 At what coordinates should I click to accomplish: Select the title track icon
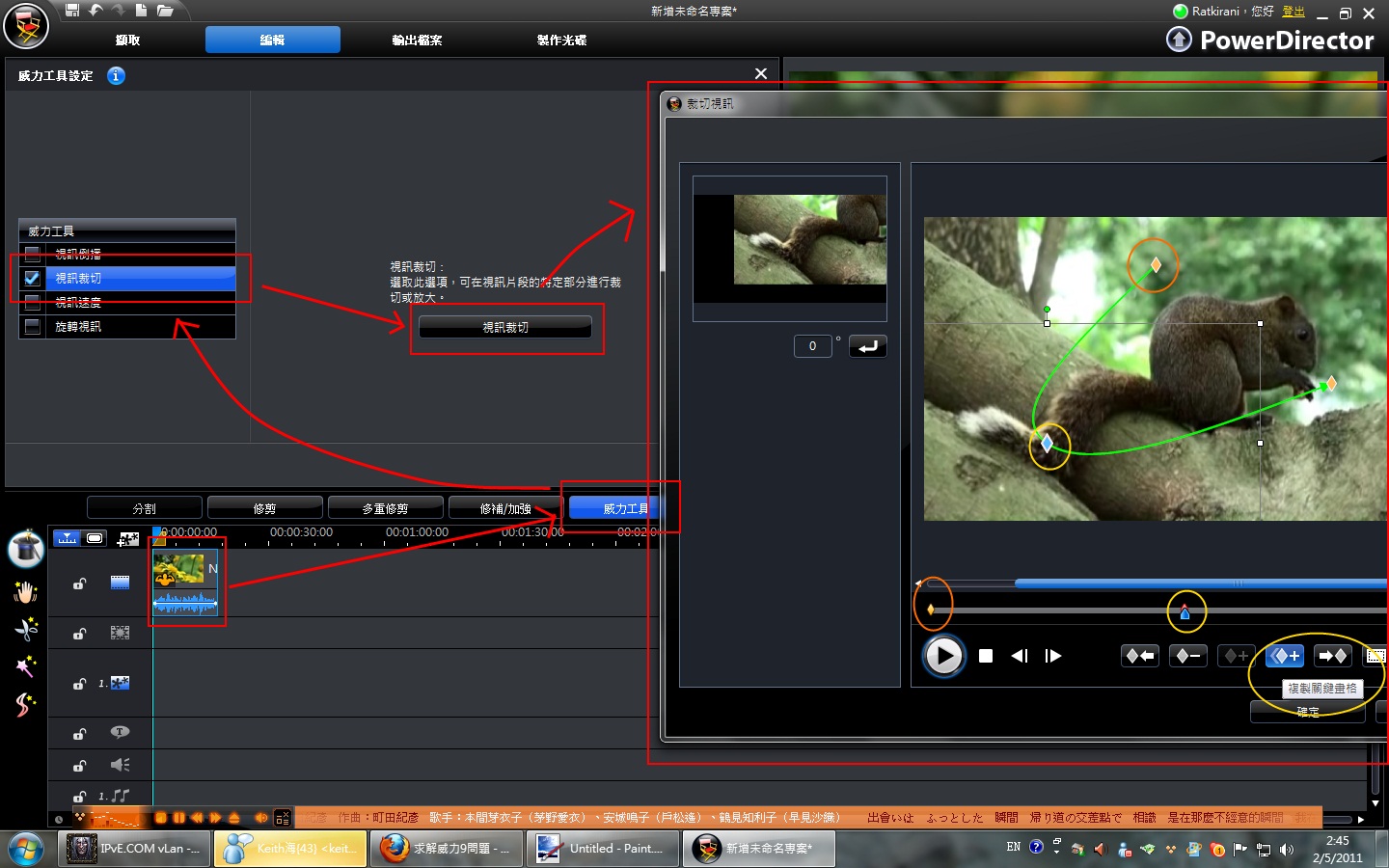[x=120, y=732]
